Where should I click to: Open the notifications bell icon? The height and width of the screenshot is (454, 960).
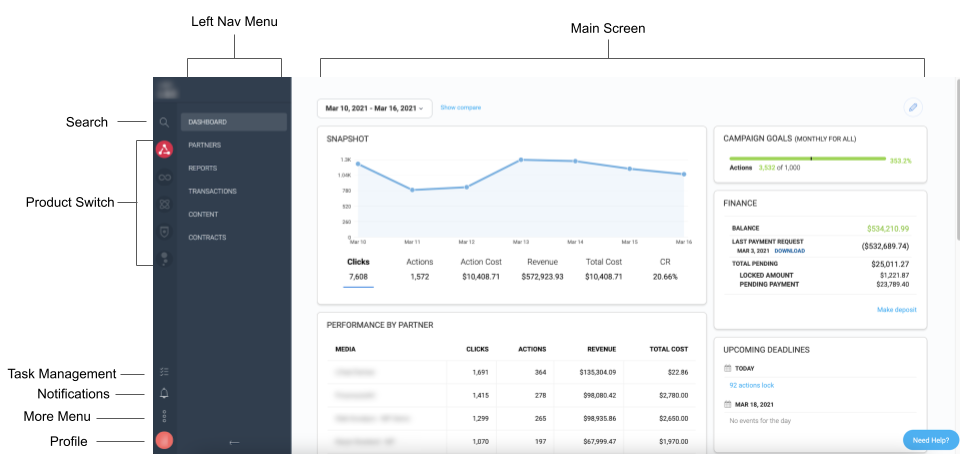164,393
